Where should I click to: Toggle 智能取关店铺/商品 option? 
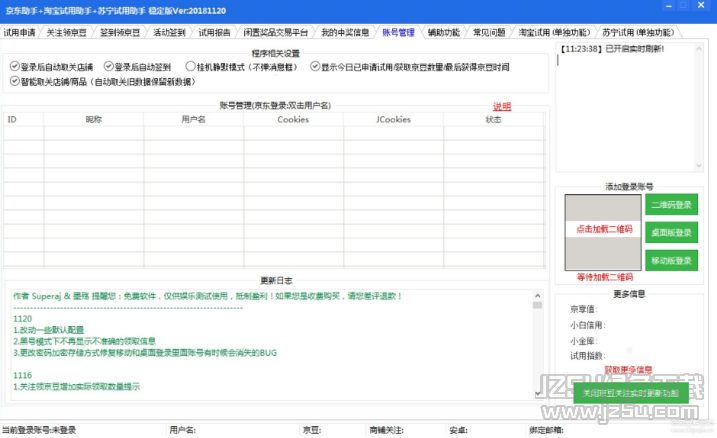click(103, 81)
